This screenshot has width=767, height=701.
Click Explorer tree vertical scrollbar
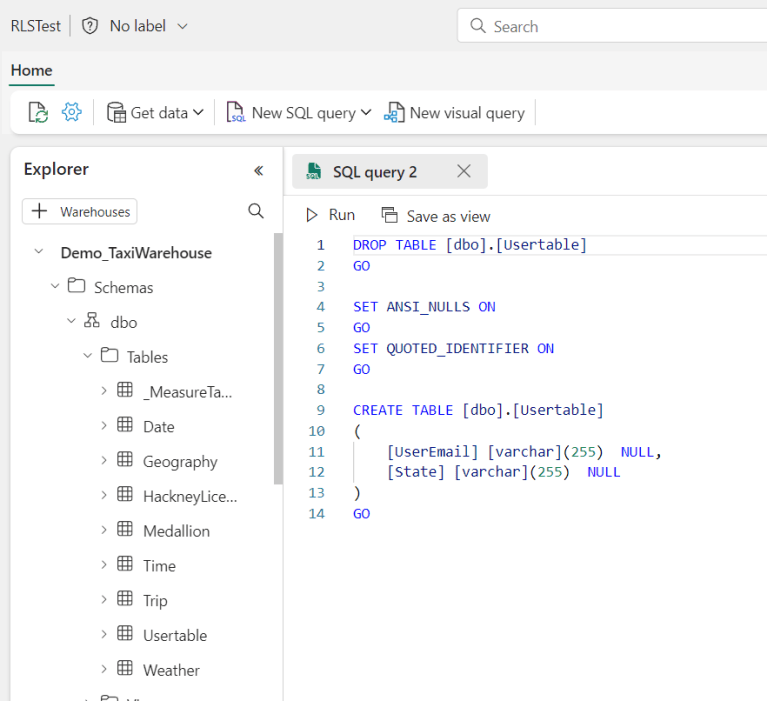pos(278,359)
